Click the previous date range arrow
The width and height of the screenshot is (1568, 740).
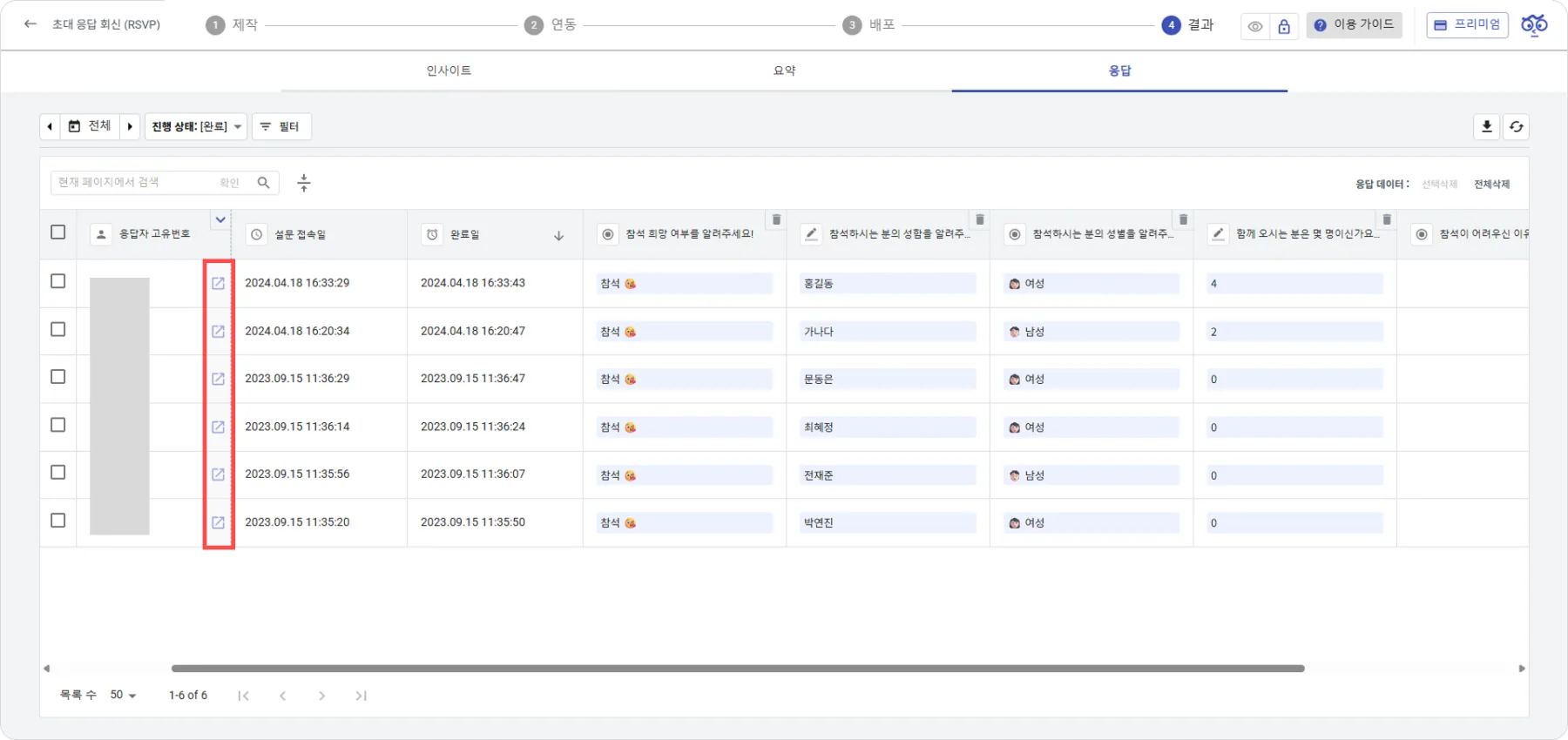point(50,126)
